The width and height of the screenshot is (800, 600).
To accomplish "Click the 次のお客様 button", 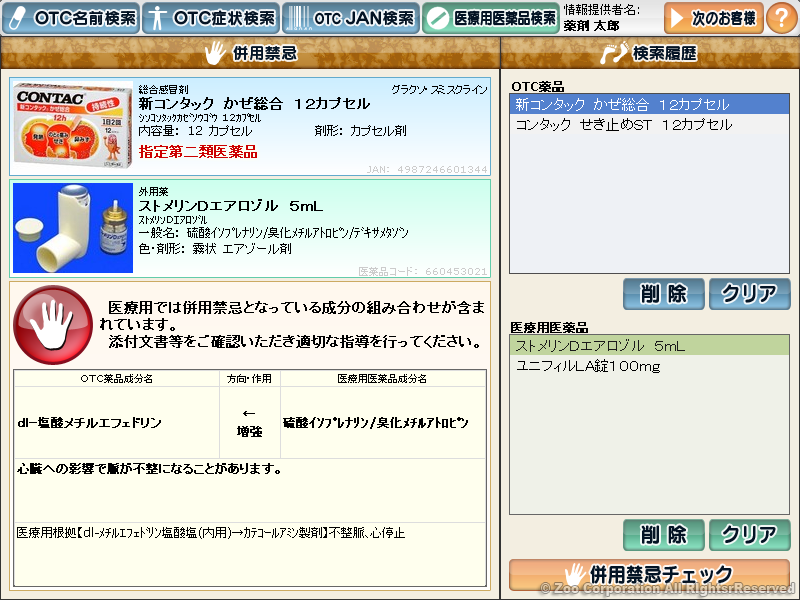I will pos(713,18).
